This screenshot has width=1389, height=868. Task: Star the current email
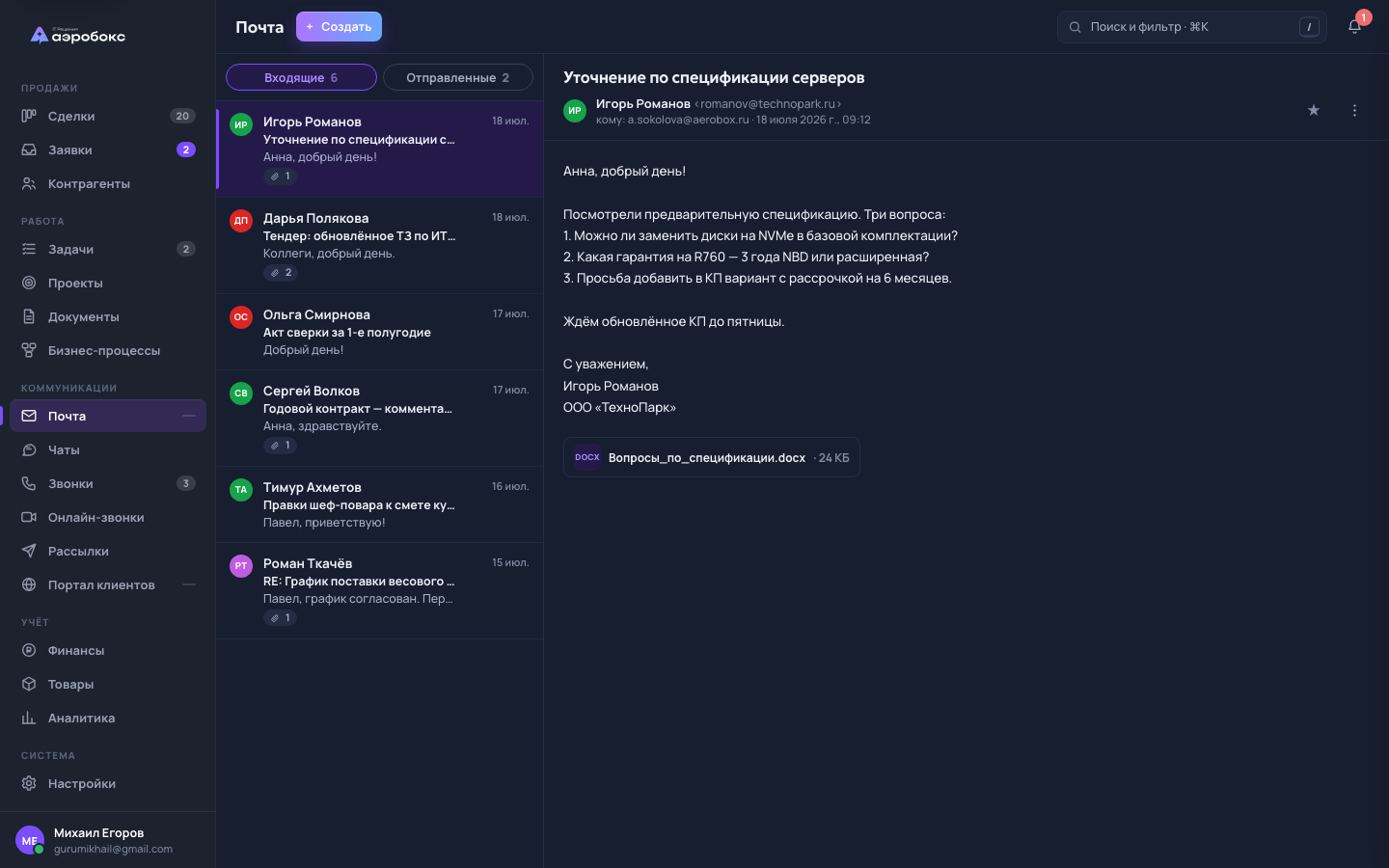point(1314,110)
